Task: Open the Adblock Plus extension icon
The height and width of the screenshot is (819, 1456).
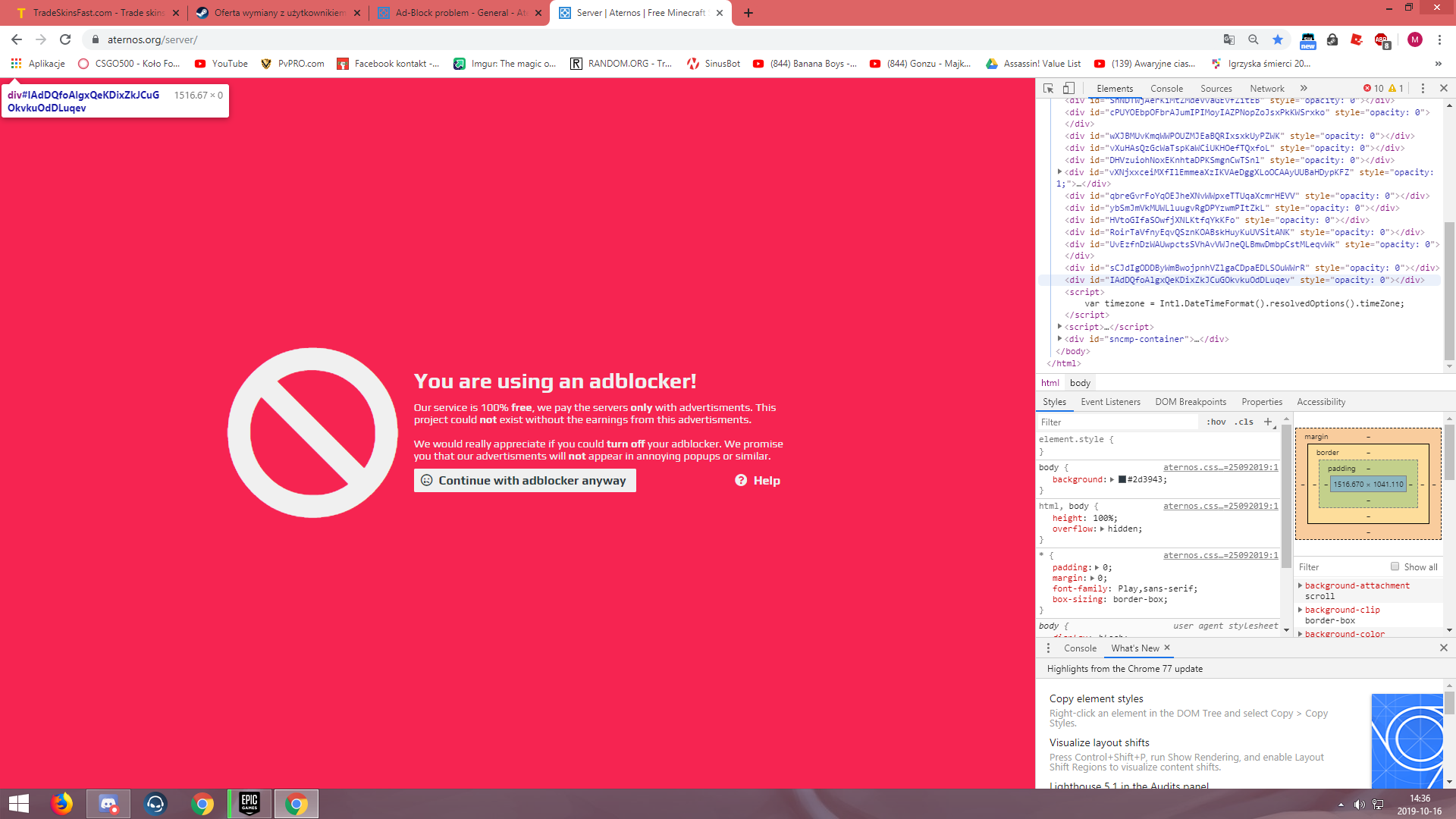Action: coord(1382,40)
